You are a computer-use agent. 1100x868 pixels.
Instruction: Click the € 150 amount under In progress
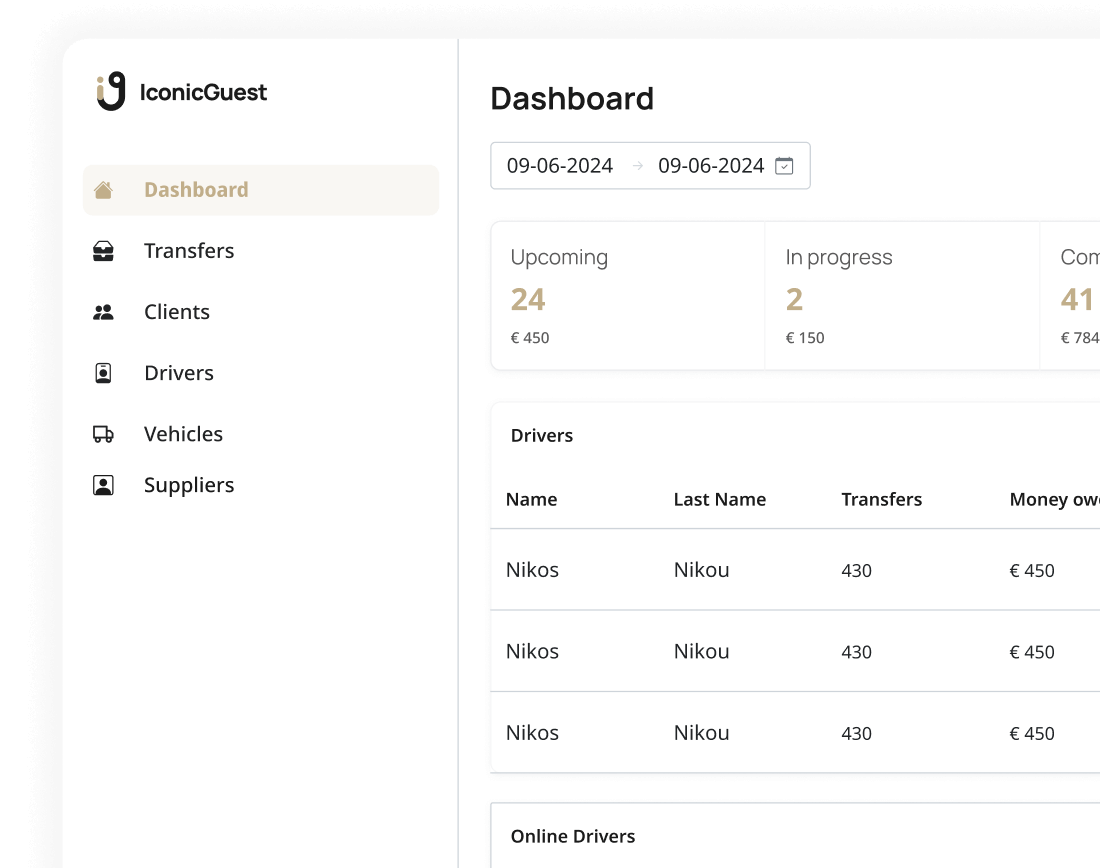(805, 338)
